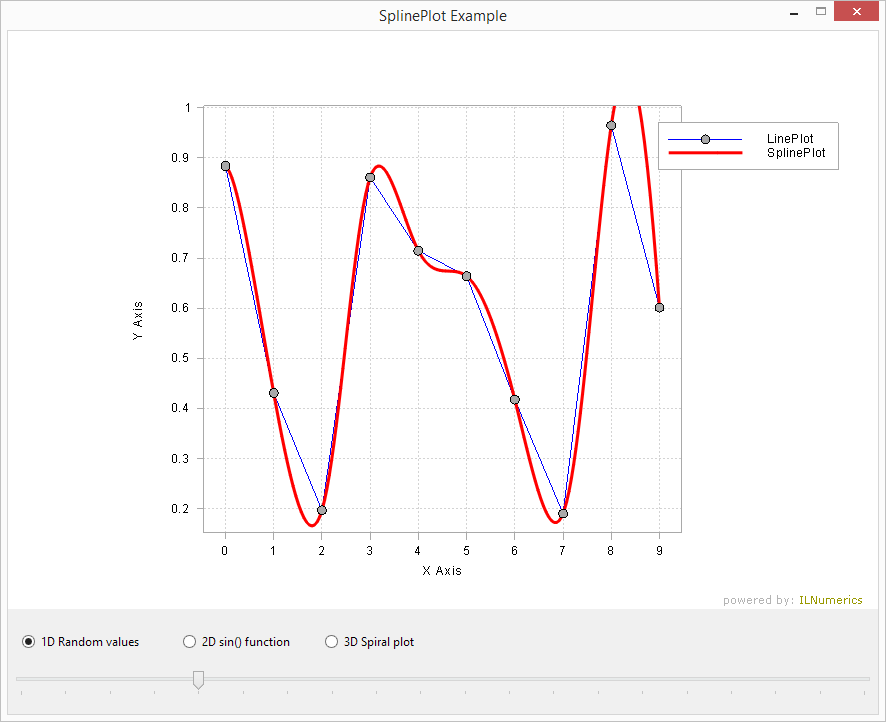Viewport: 886px width, 722px height.
Task: Click the data point marker at x=9
Action: coord(659,307)
